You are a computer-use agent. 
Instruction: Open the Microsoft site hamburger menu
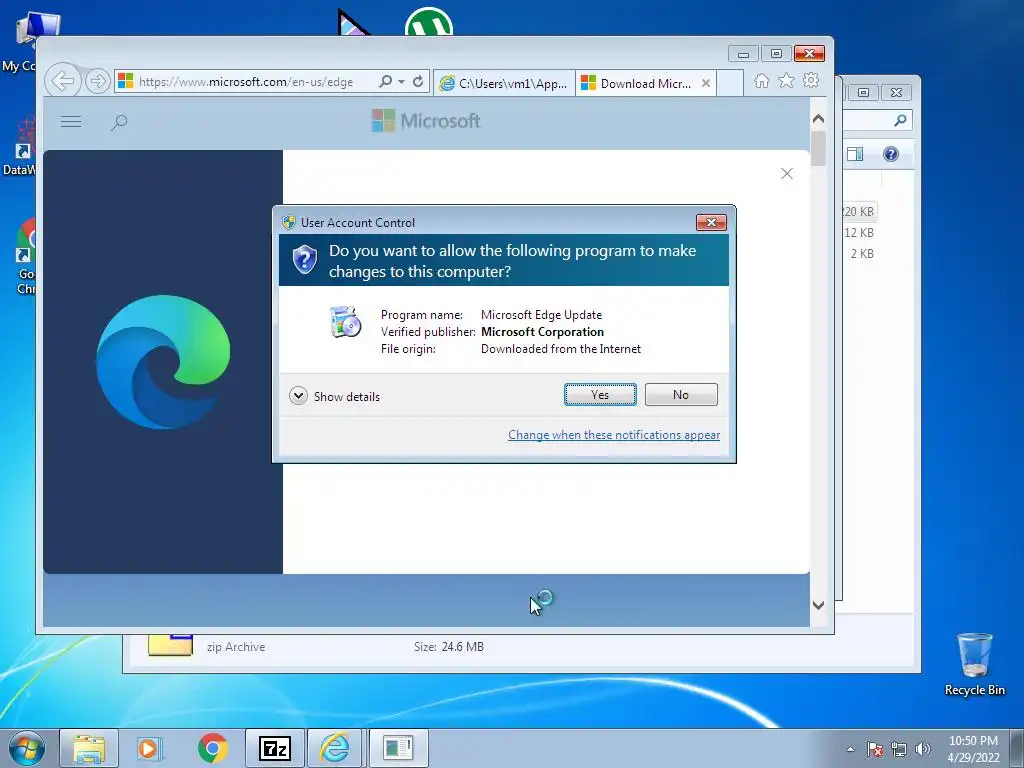(71, 121)
